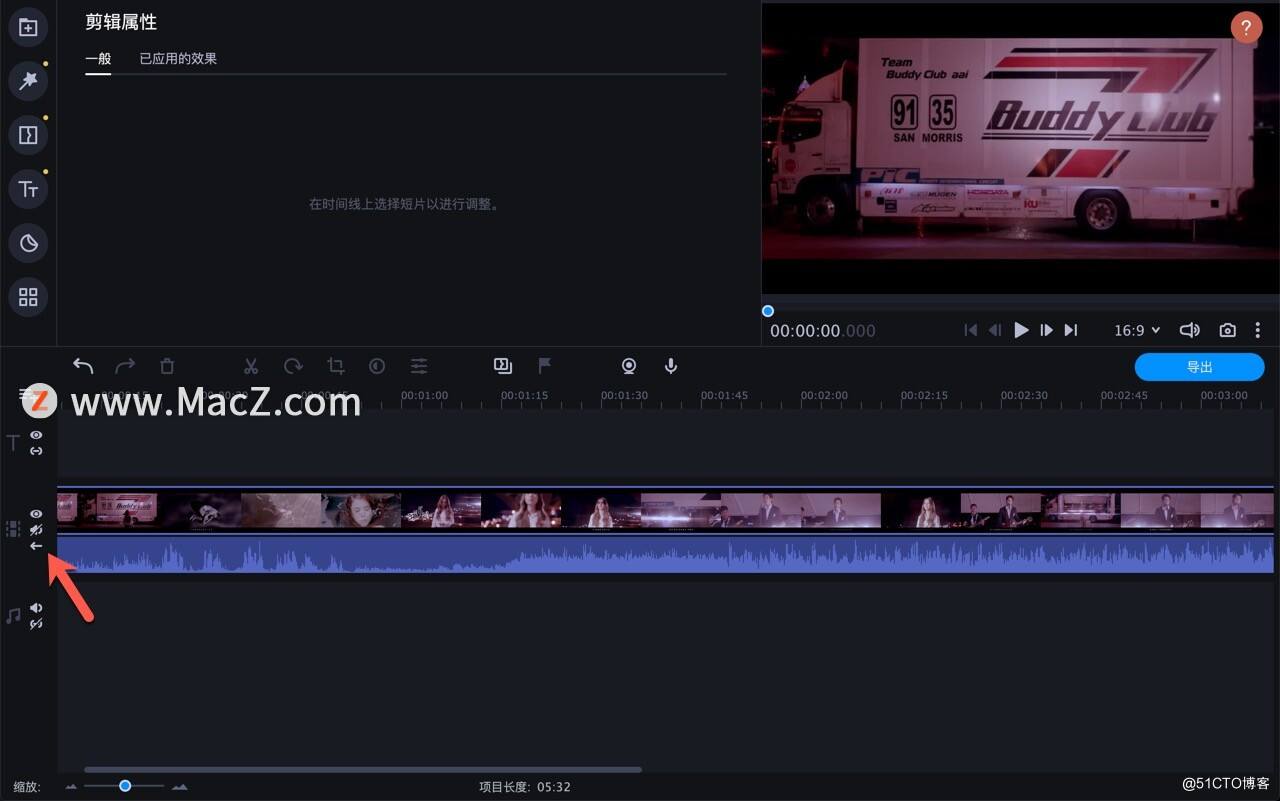The image size is (1280, 801).
Task: Click ruler at 00:01:00
Action: click(x=424, y=395)
